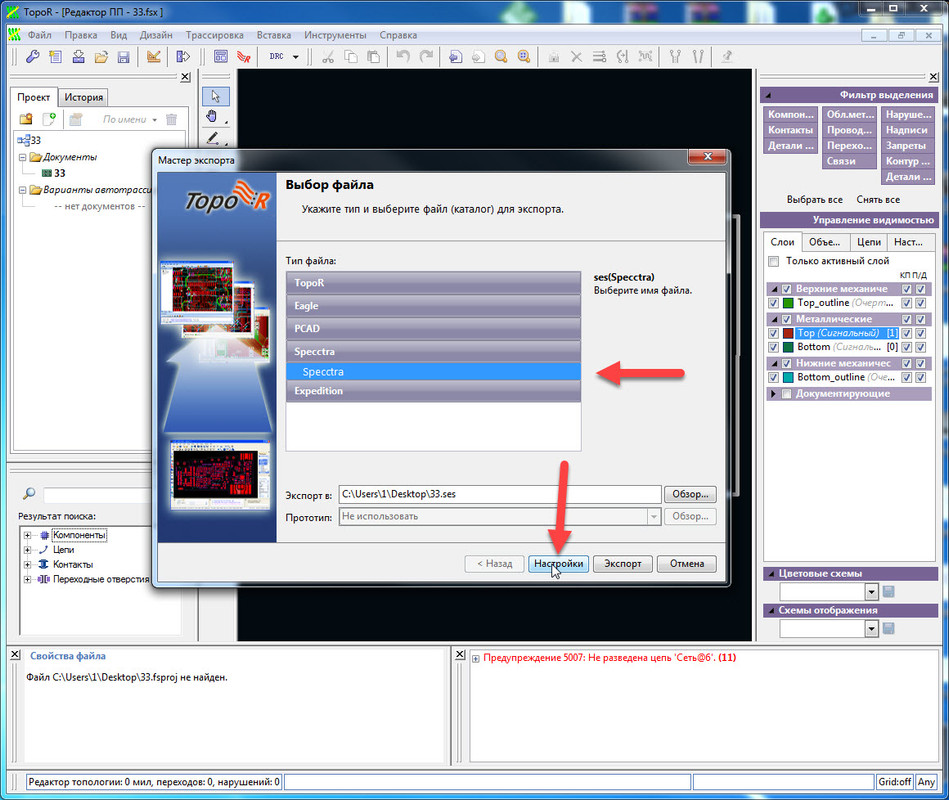Click the copy icon in toolbar
Viewport: 949px width, 800px height.
(x=351, y=57)
